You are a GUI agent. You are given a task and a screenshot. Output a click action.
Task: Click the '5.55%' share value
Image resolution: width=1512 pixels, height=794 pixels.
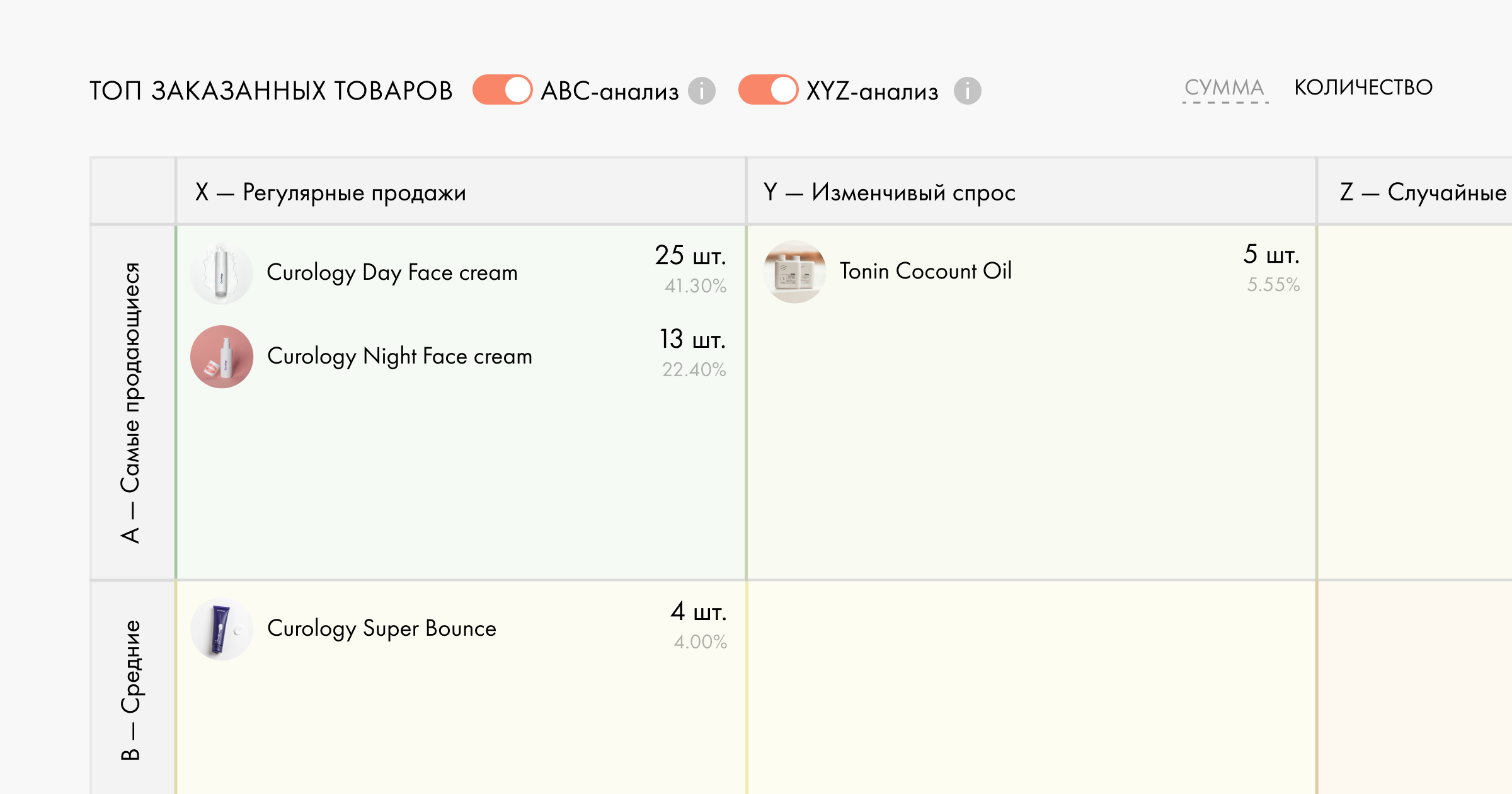coord(1273,285)
